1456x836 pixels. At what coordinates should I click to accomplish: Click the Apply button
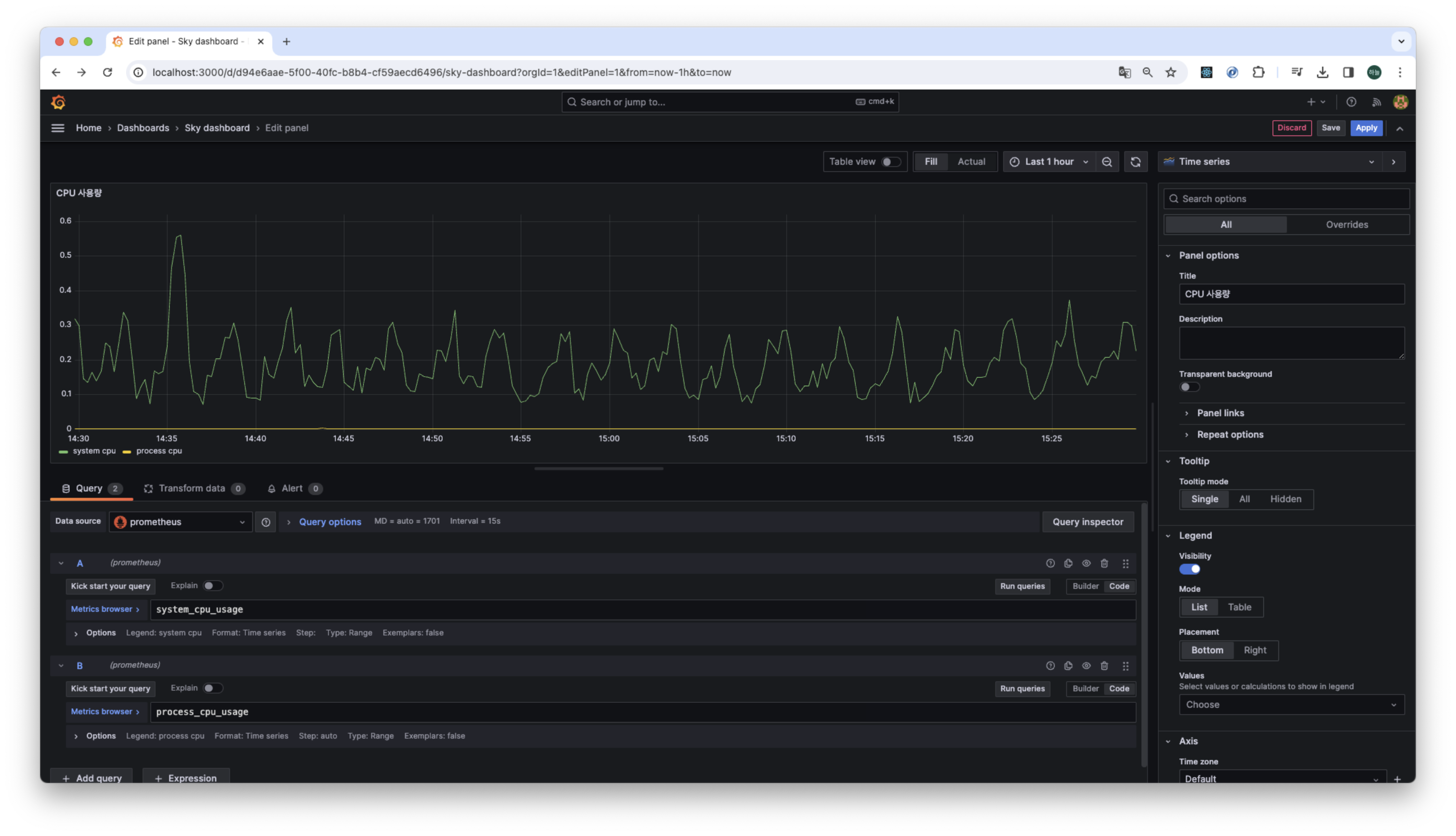click(x=1366, y=128)
